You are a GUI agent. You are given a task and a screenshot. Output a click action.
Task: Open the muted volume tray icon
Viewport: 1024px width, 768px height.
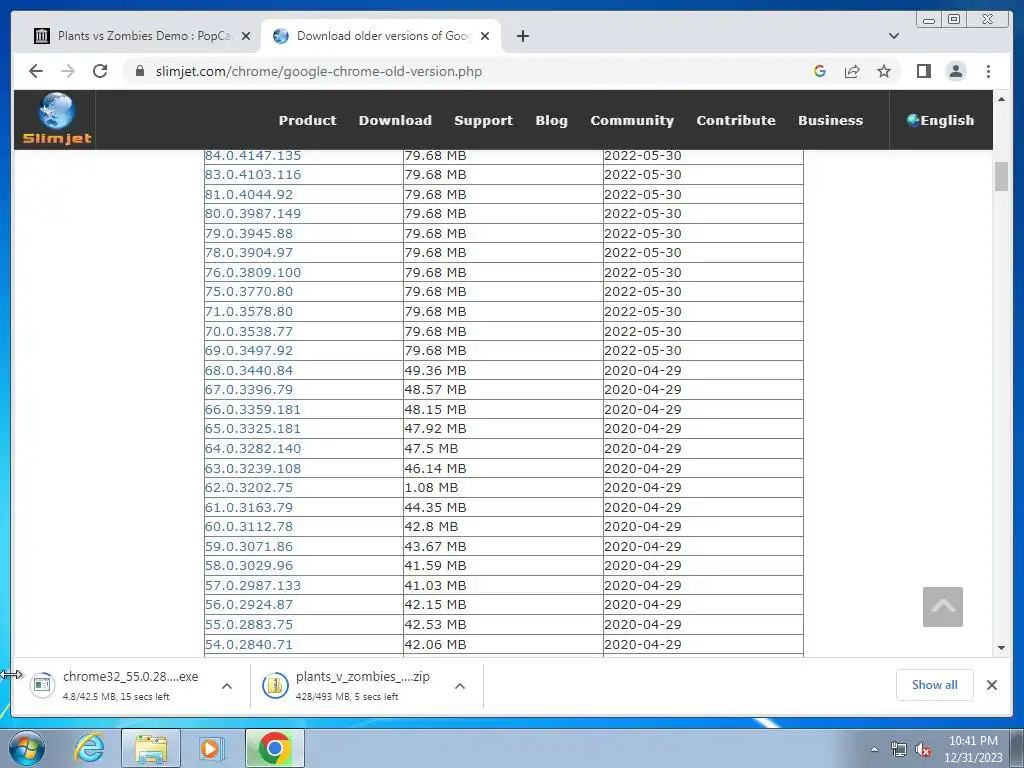pyautogui.click(x=923, y=750)
